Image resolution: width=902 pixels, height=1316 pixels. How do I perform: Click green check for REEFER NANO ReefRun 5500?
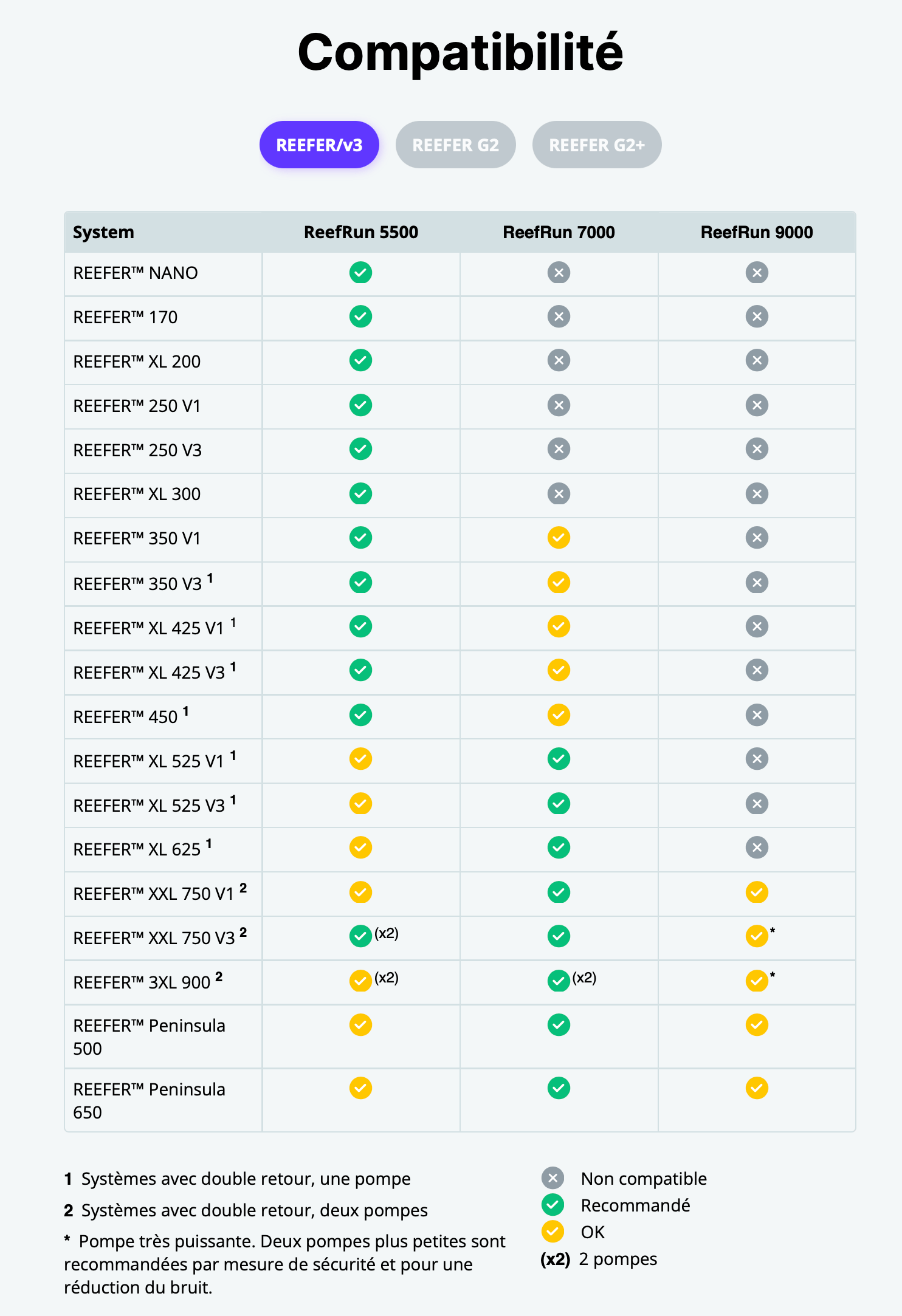[360, 273]
